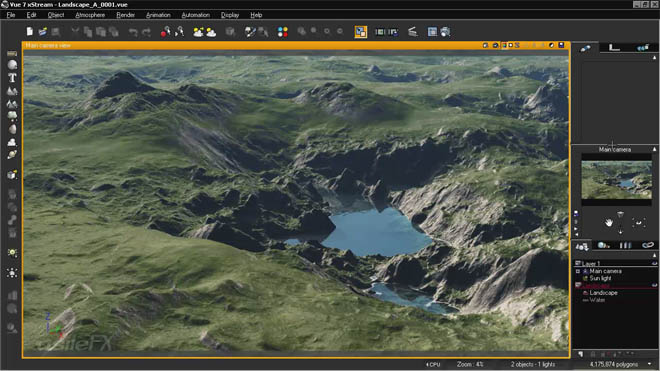The width and height of the screenshot is (660, 371).
Task: Select the Sun light item
Action: coord(600,278)
